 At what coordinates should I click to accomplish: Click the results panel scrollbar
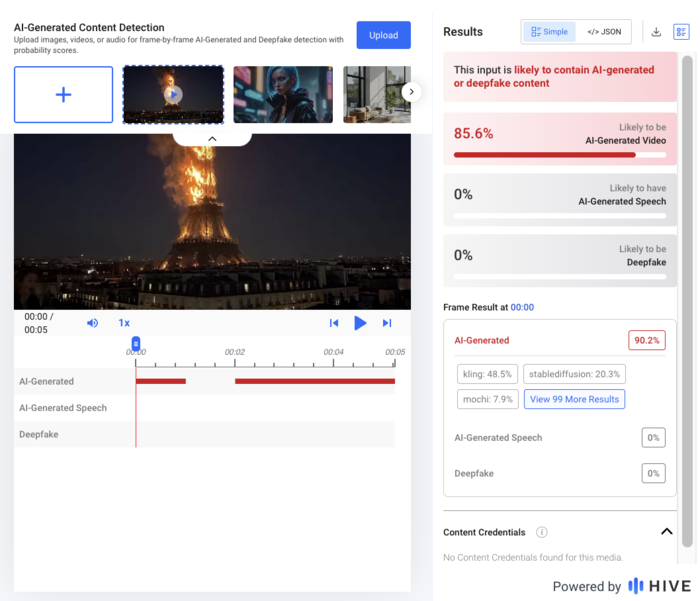(x=687, y=300)
